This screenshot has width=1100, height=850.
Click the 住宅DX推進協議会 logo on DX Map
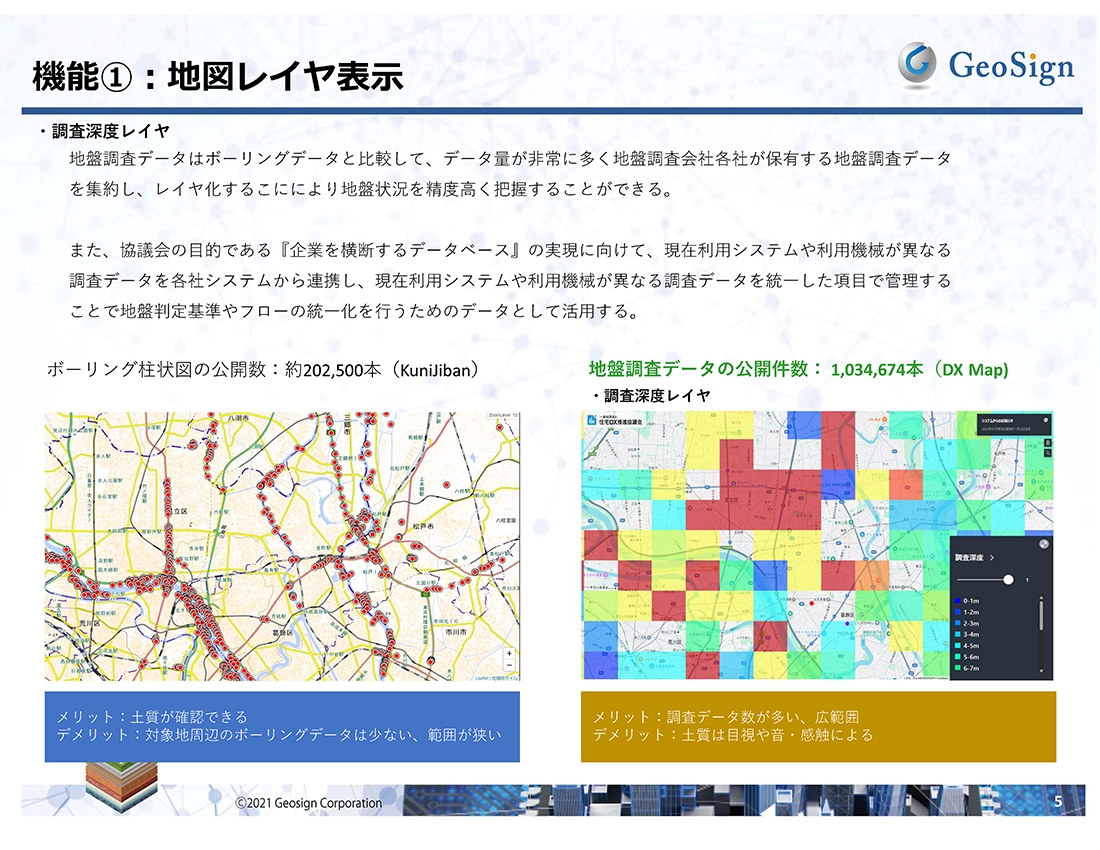619,421
